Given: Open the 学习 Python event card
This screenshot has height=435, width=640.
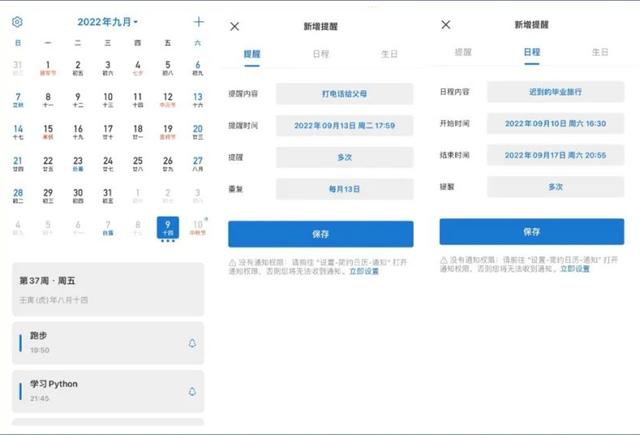Looking at the screenshot, I should (x=108, y=391).
